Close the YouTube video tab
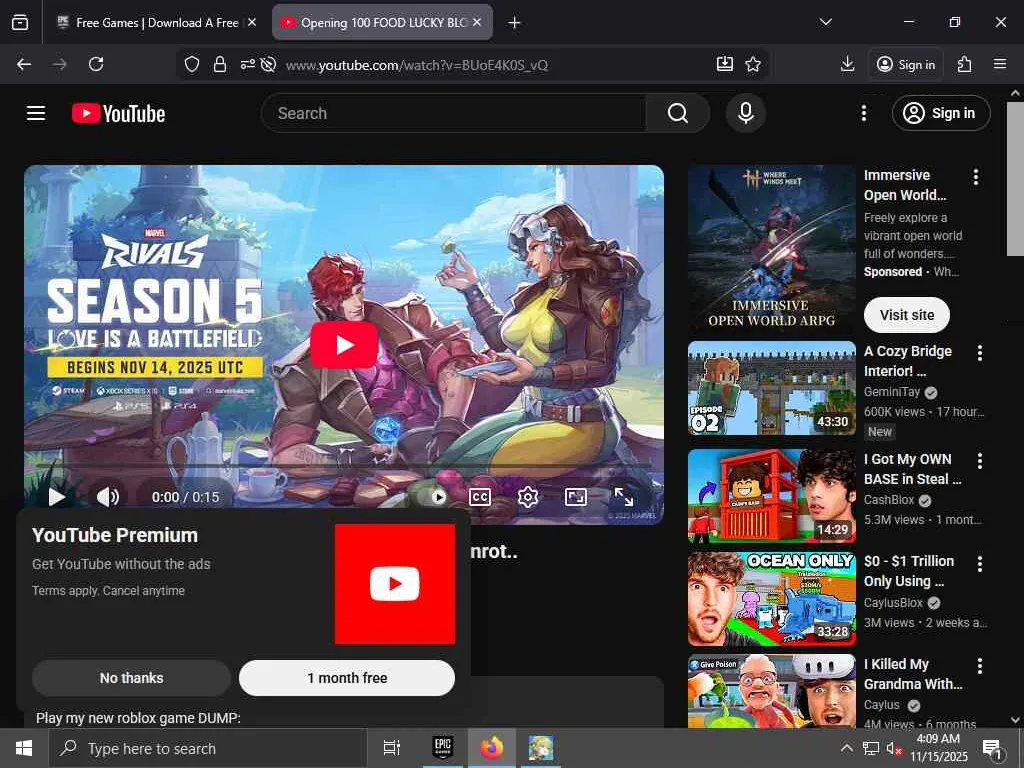 point(477,22)
